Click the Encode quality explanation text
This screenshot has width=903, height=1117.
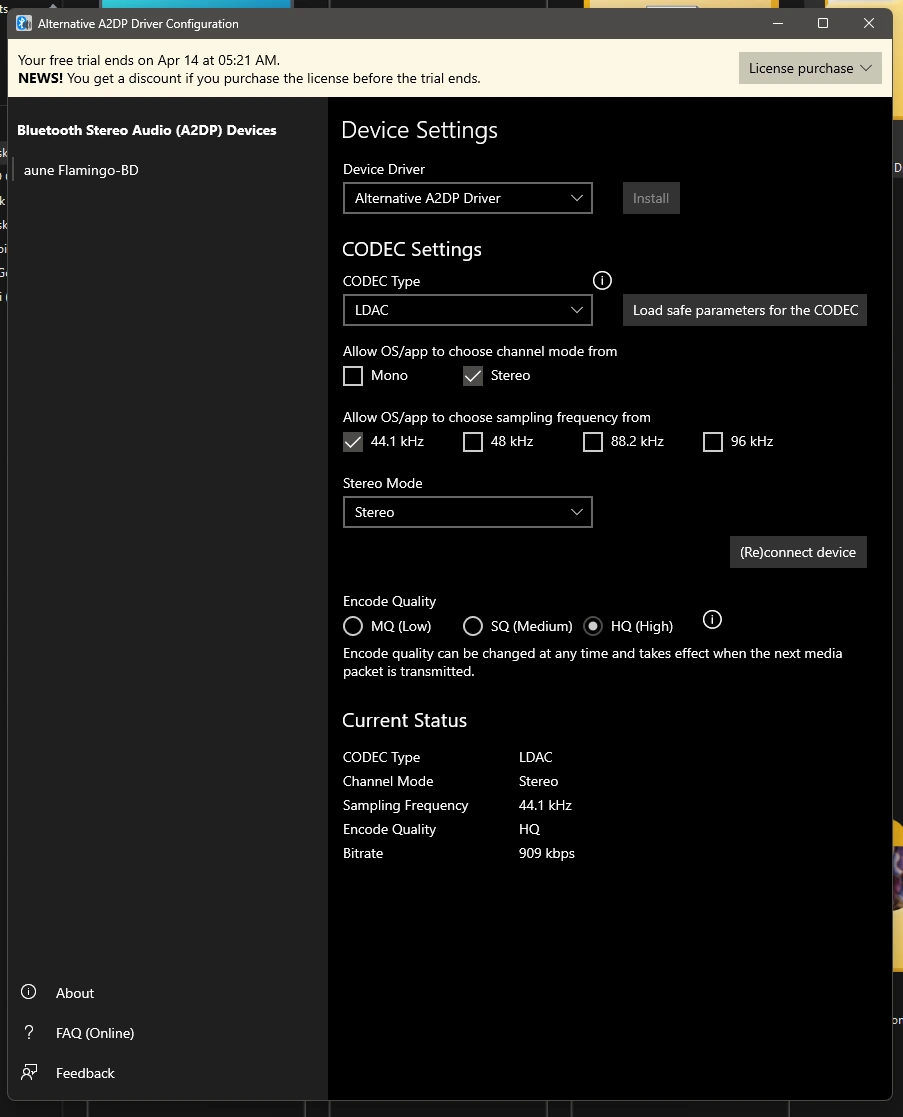pyautogui.click(x=593, y=663)
